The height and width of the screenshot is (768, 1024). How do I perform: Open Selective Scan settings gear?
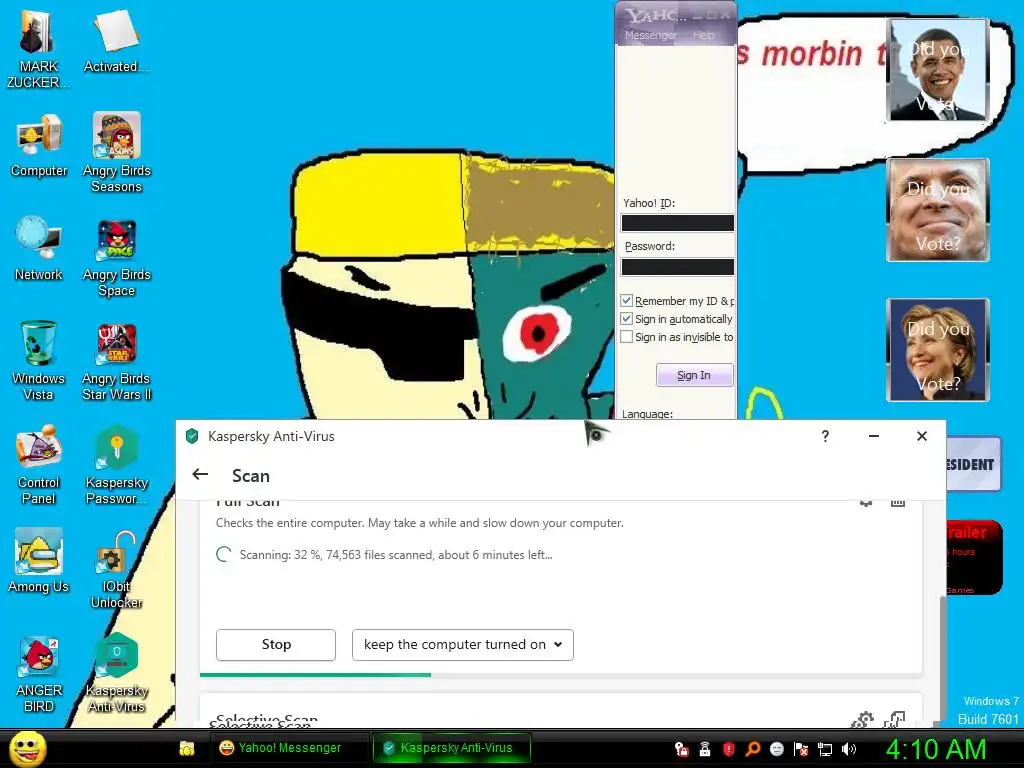[x=862, y=720]
